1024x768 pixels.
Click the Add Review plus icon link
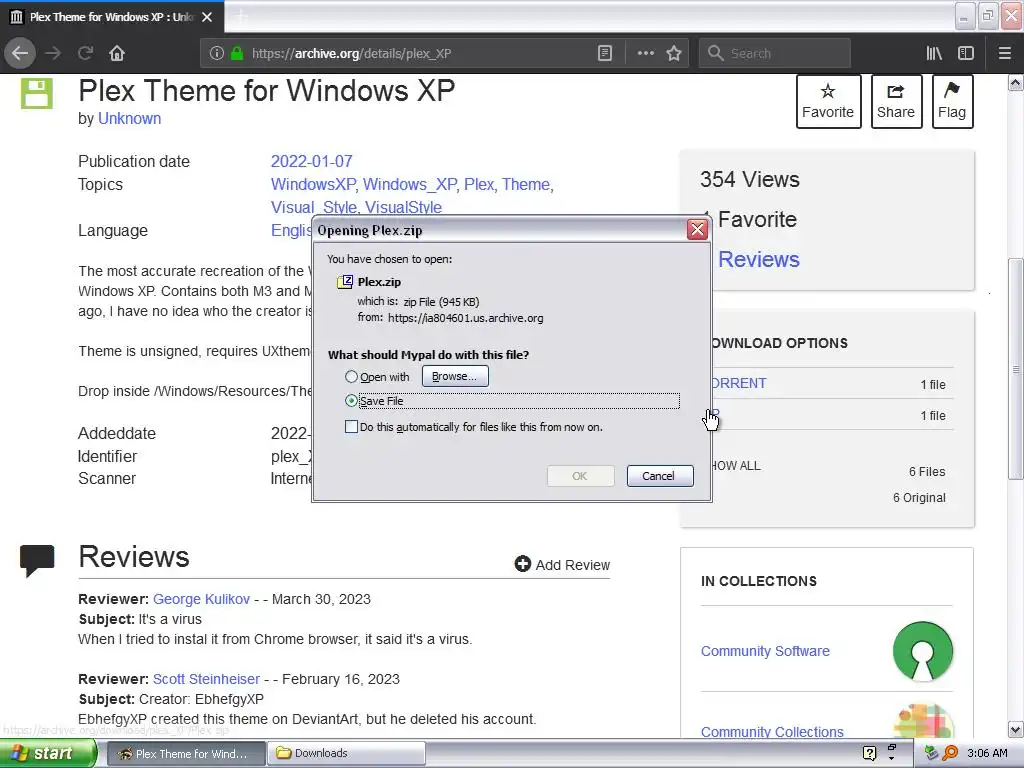click(562, 564)
